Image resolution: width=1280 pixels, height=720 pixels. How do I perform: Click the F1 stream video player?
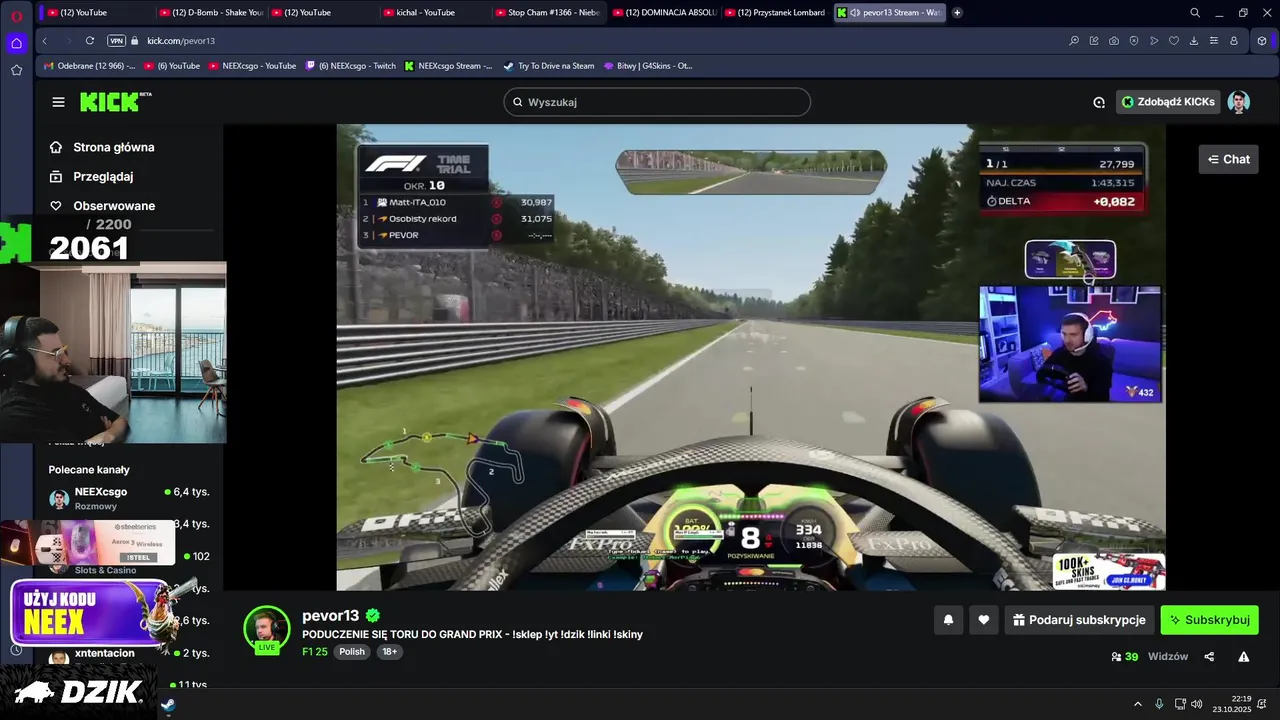coord(751,357)
